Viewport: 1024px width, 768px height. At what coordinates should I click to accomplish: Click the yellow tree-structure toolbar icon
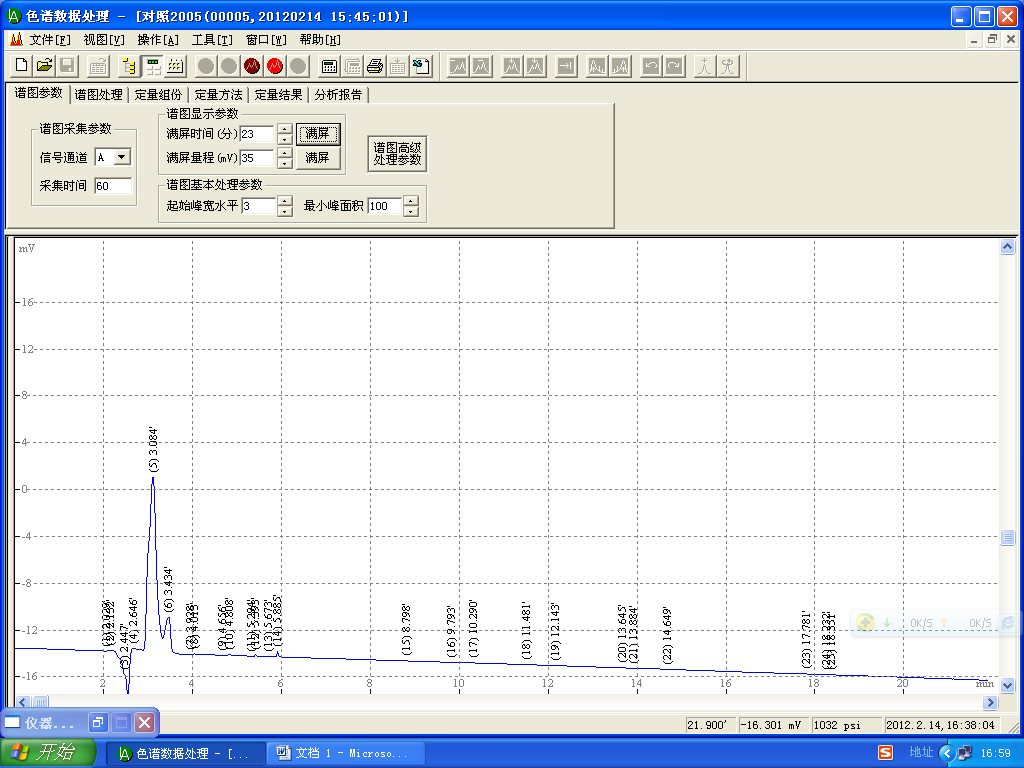tap(129, 66)
